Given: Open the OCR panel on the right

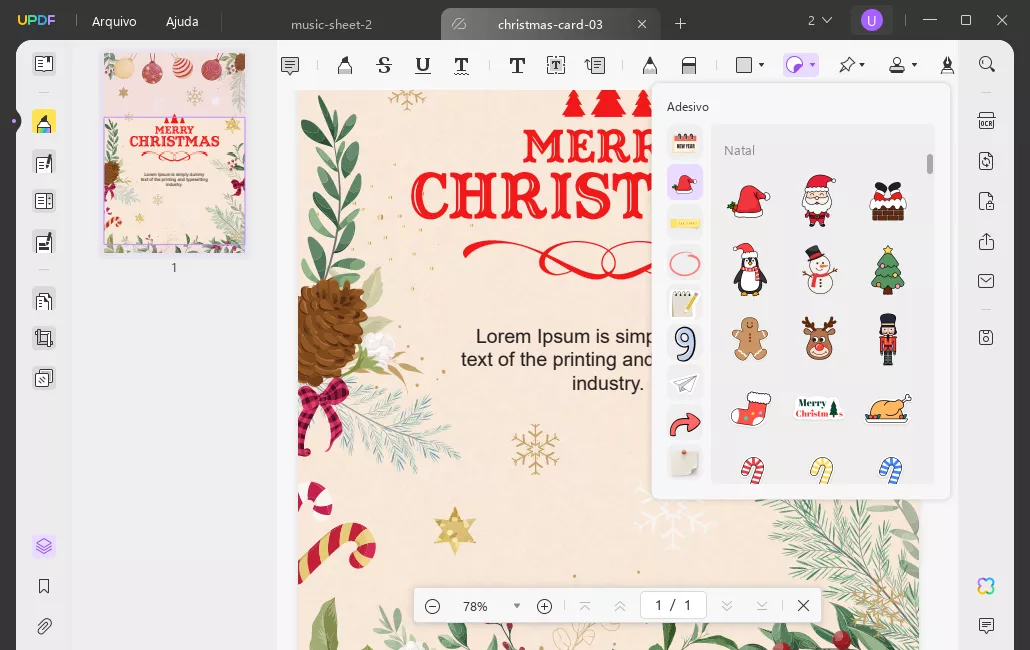Looking at the screenshot, I should click(986, 120).
